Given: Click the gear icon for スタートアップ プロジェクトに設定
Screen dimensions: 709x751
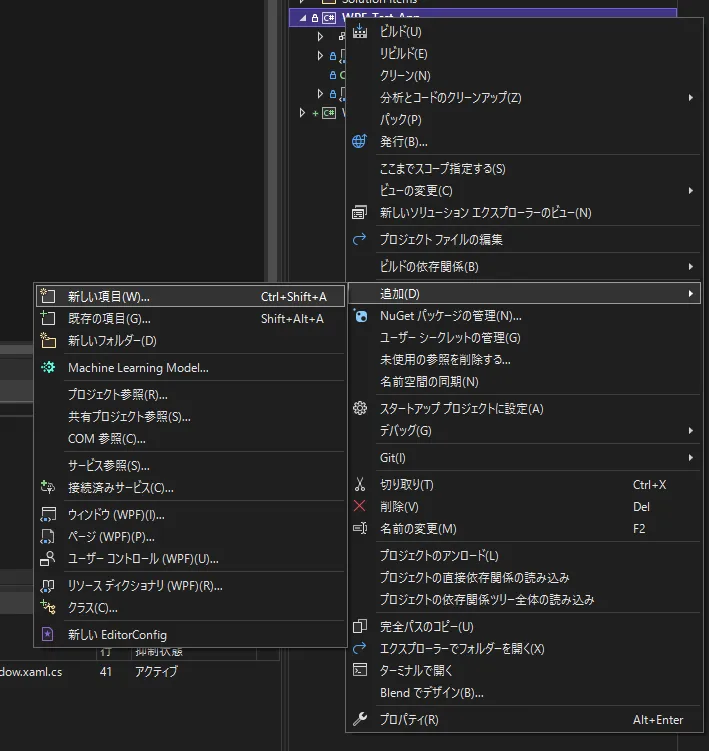Looking at the screenshot, I should [360, 408].
